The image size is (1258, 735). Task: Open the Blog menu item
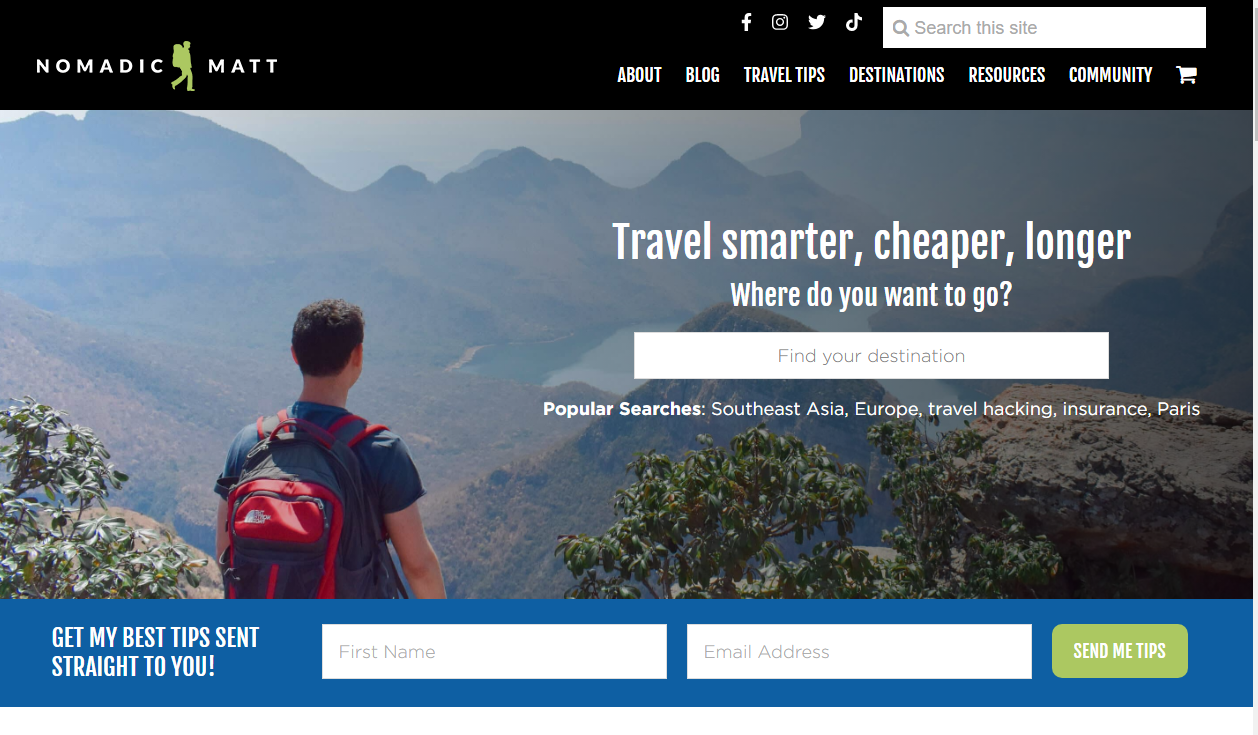(x=702, y=75)
